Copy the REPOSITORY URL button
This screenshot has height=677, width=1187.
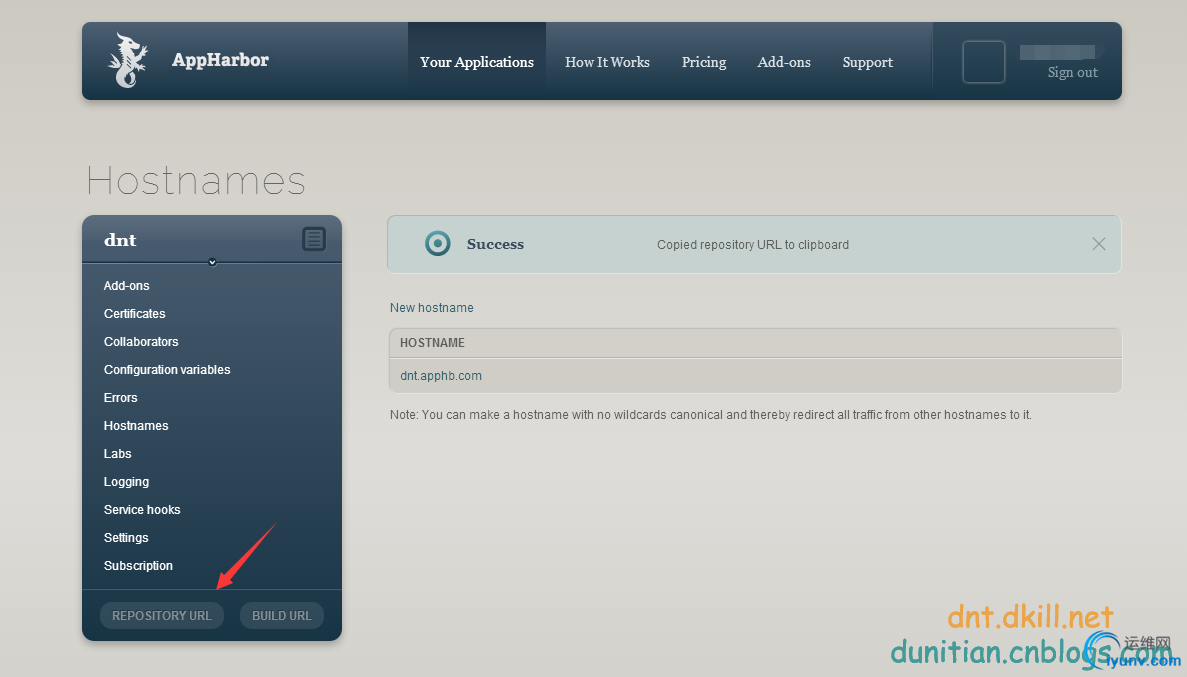pos(162,616)
